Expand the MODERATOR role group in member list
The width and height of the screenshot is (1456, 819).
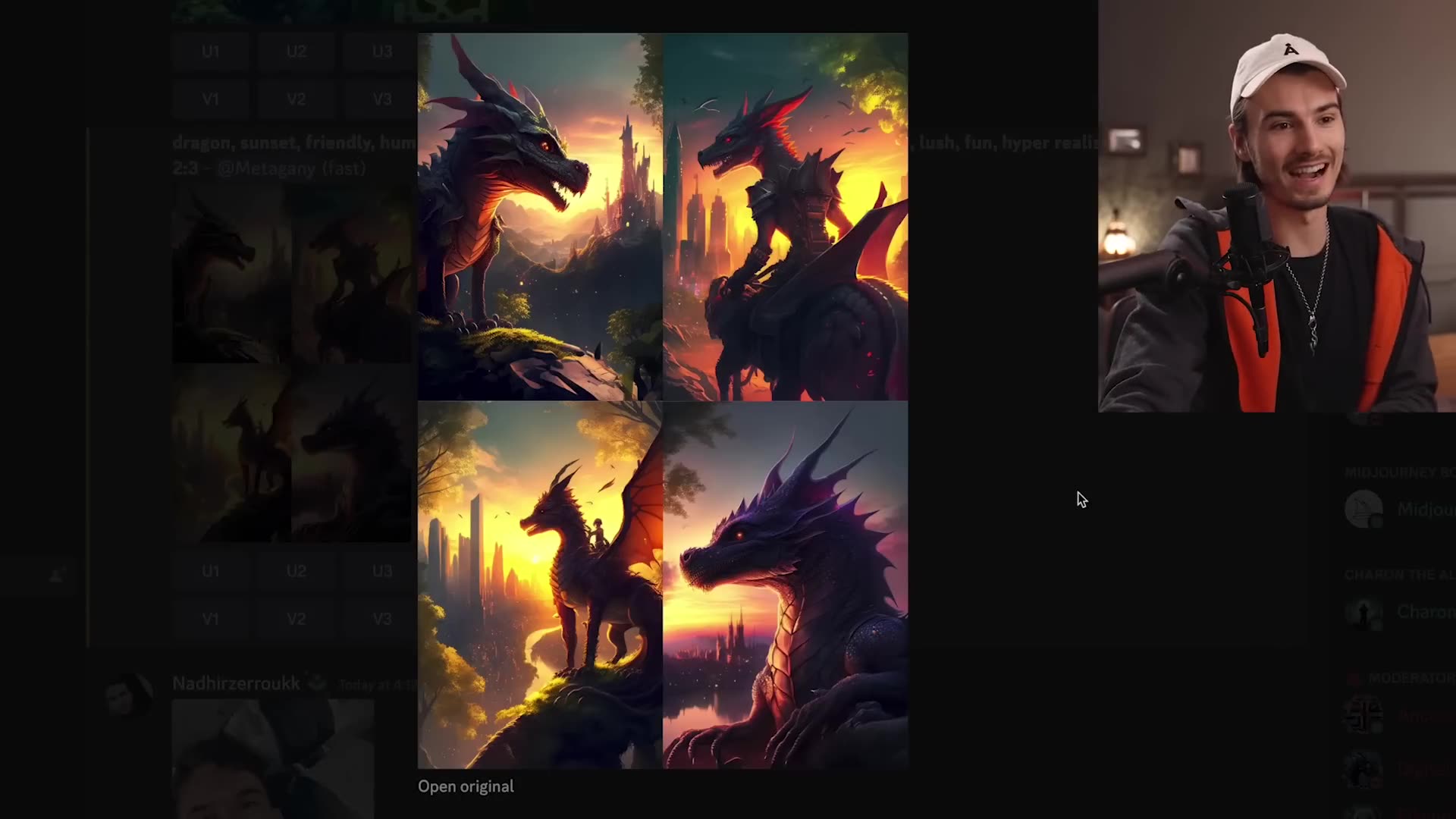tap(1407, 679)
